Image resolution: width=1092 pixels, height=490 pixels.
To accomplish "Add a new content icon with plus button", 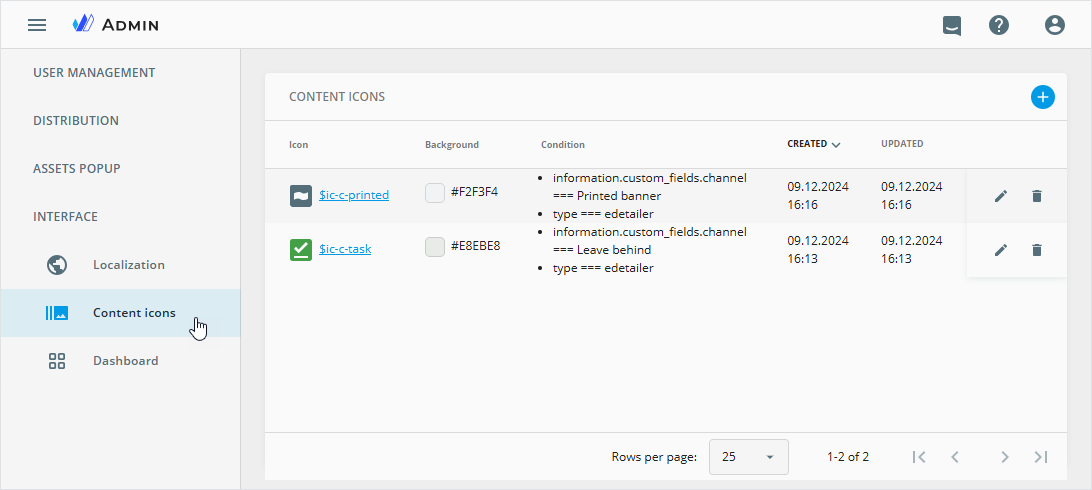I will 1043,97.
